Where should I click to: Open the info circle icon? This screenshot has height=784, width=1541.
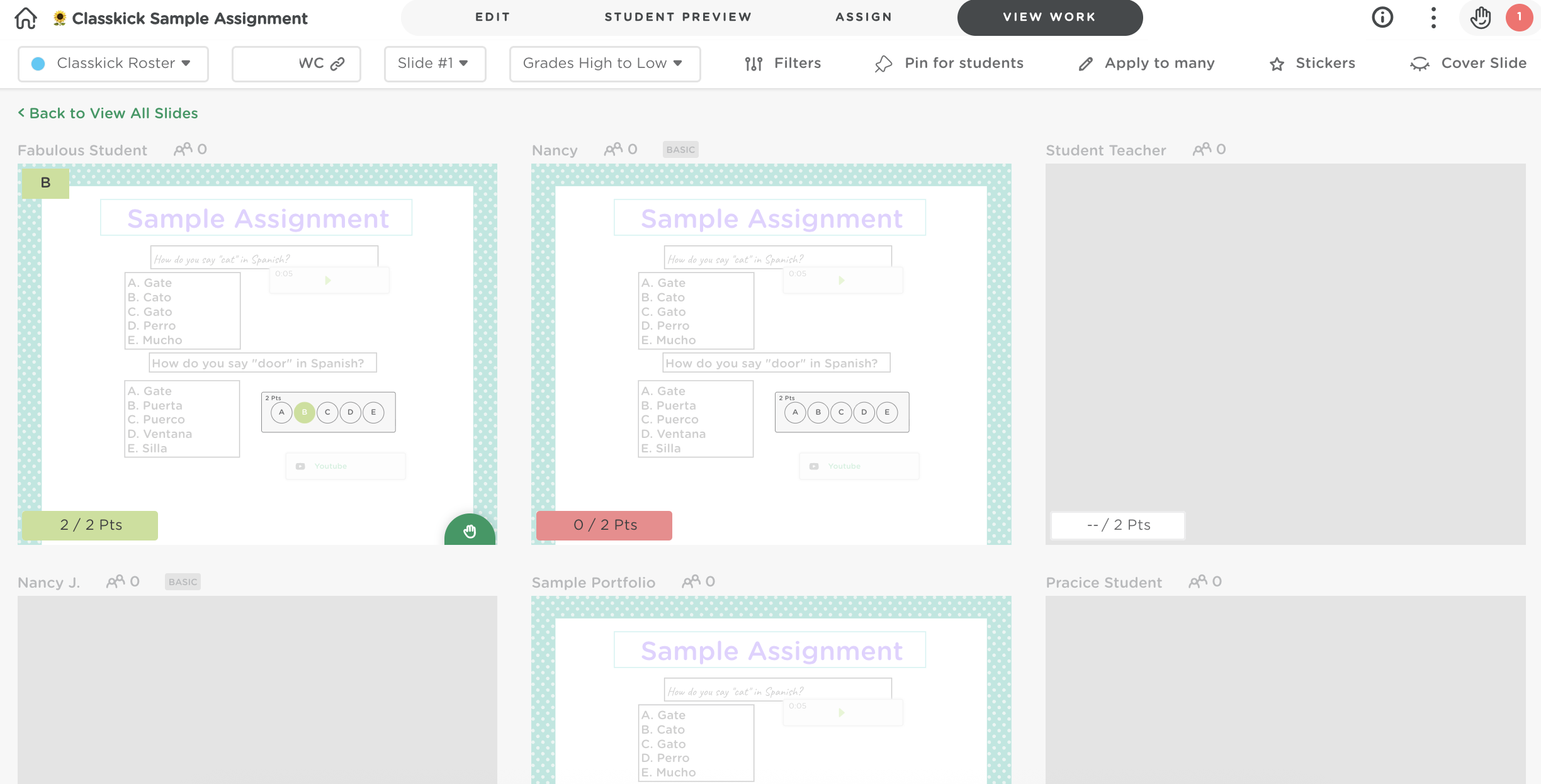pyautogui.click(x=1382, y=18)
